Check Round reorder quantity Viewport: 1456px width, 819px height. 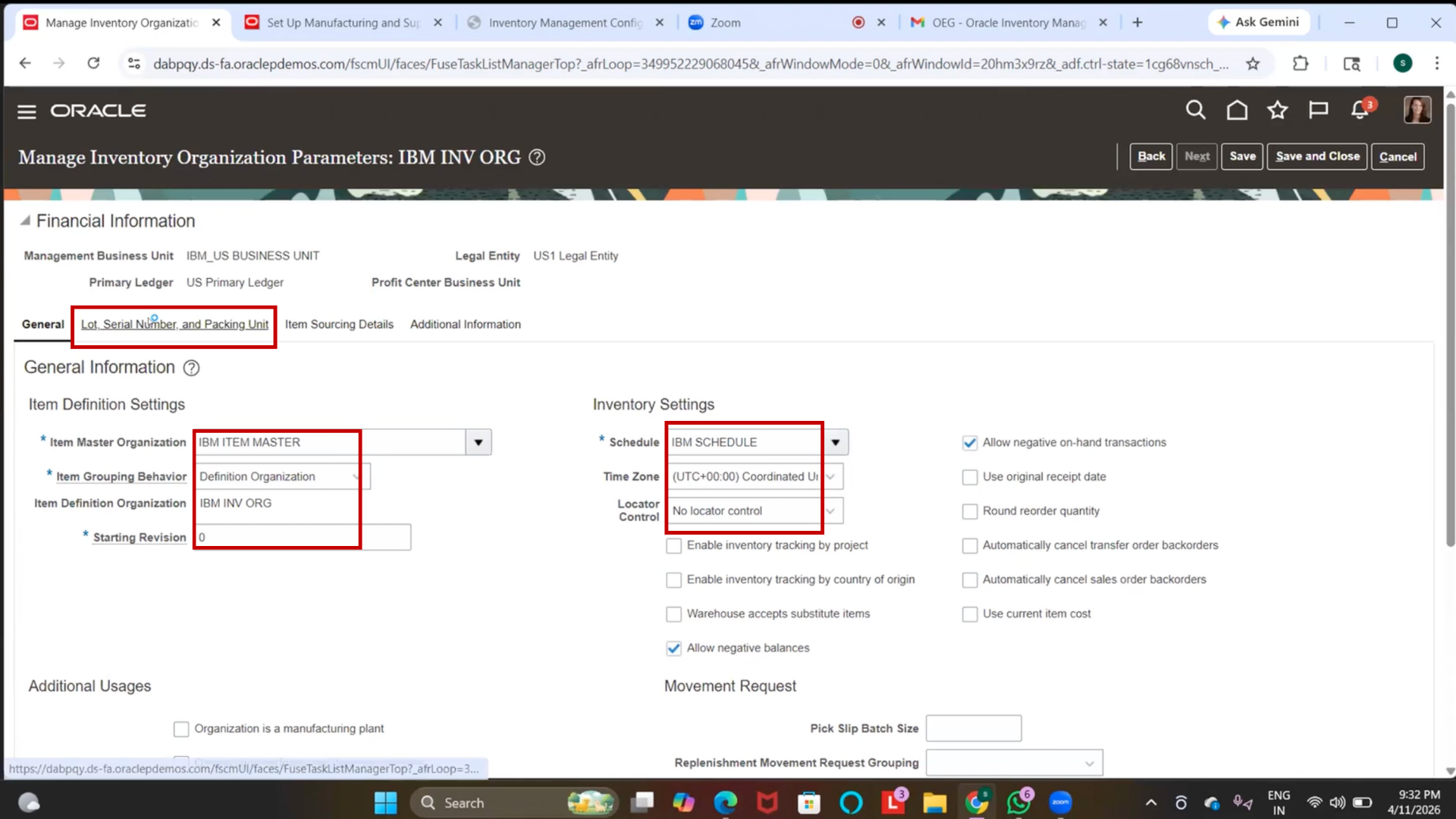(x=969, y=511)
